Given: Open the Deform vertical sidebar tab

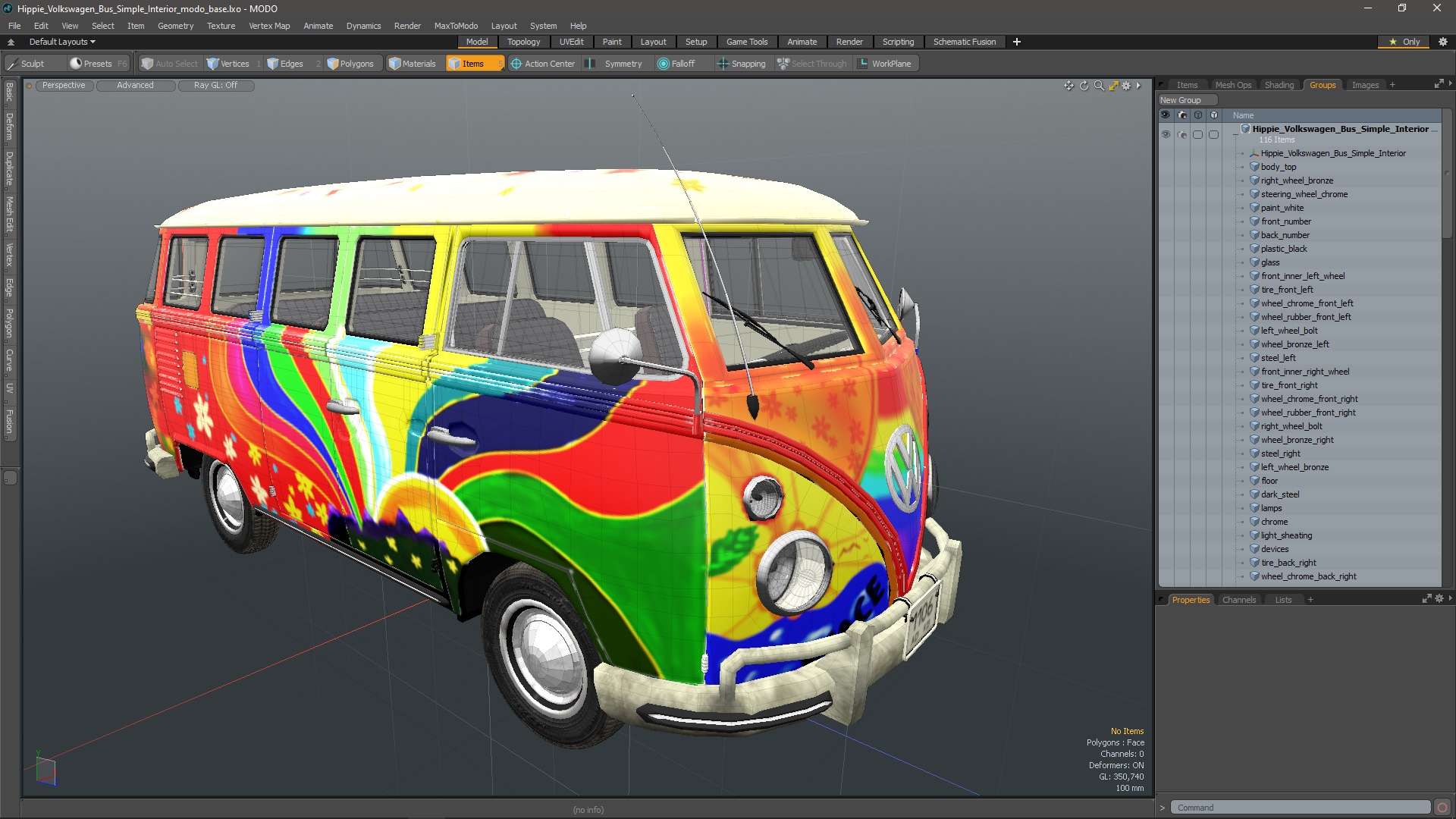Looking at the screenshot, I should pyautogui.click(x=10, y=127).
